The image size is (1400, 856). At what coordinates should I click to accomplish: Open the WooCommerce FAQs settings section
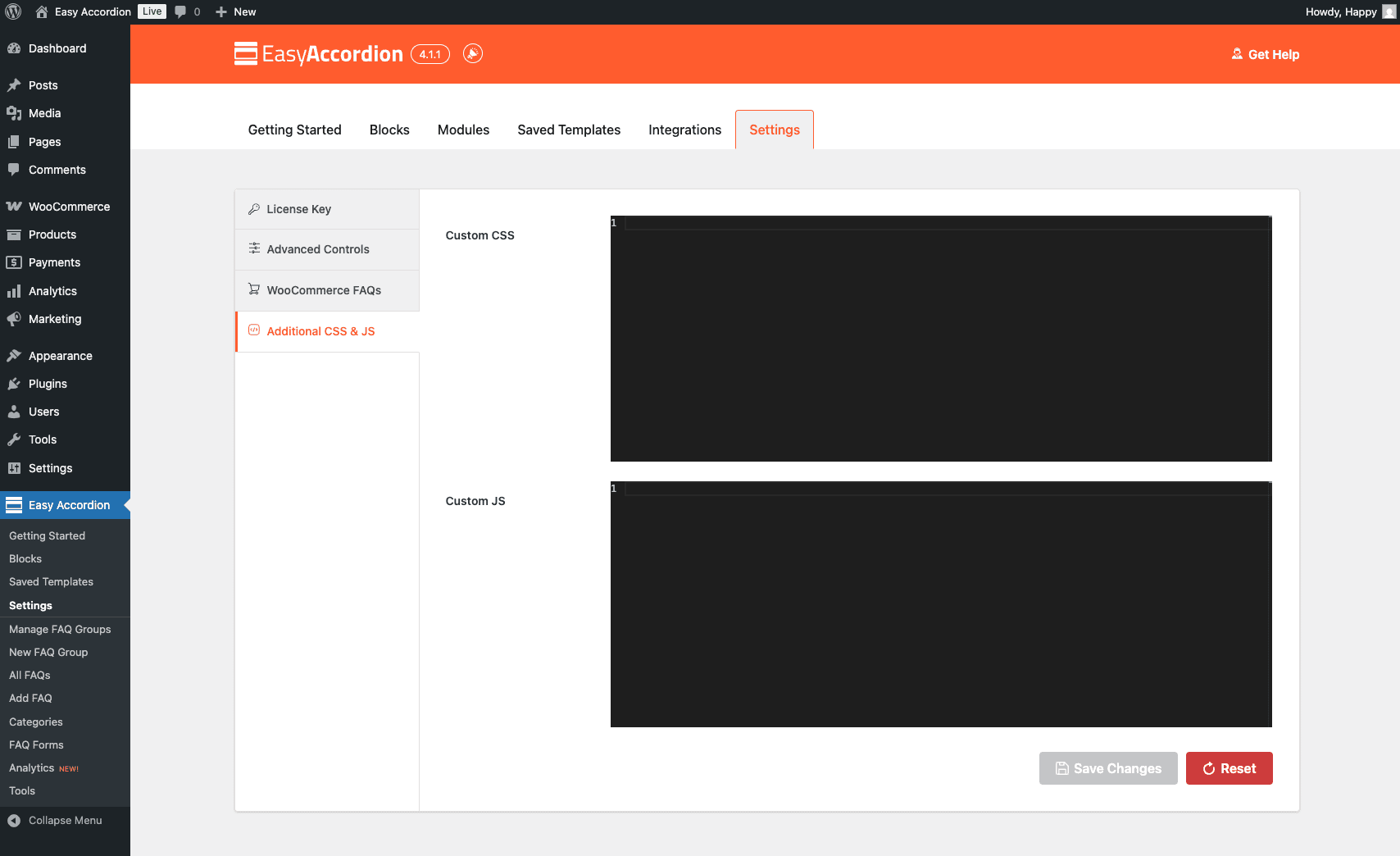pyautogui.click(x=327, y=290)
